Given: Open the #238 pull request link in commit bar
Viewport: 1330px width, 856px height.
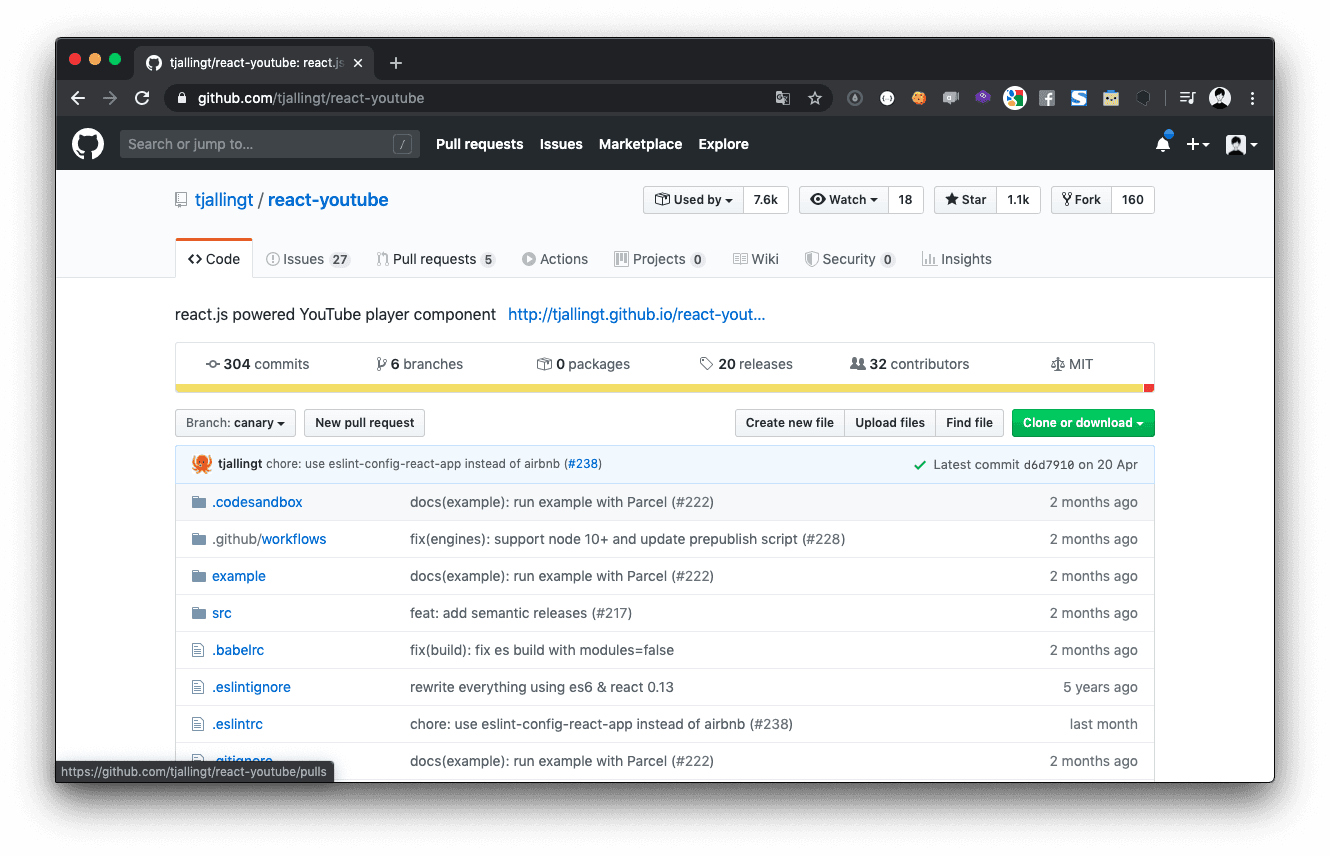Looking at the screenshot, I should point(582,464).
